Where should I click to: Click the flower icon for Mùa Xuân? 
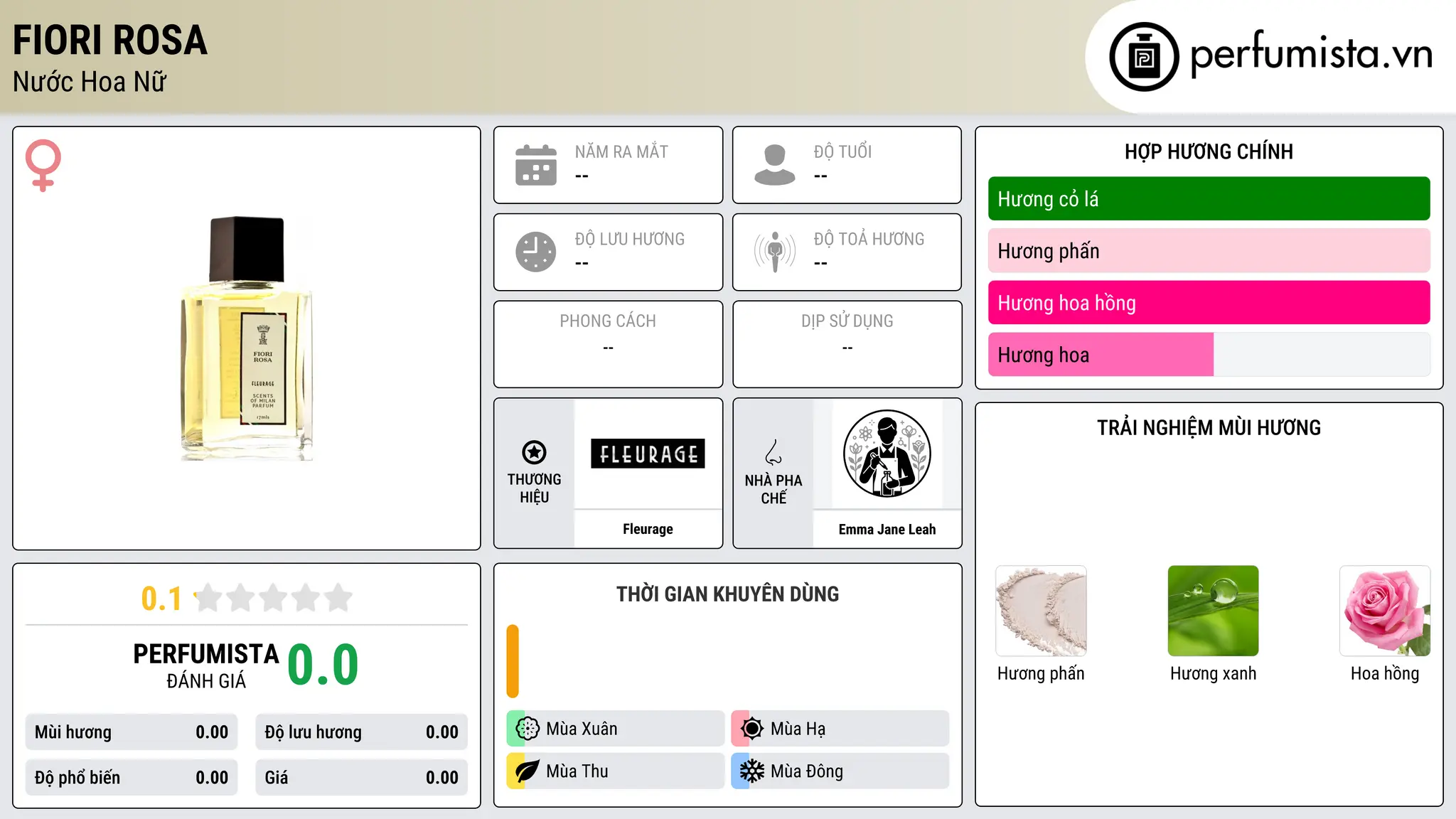(528, 729)
